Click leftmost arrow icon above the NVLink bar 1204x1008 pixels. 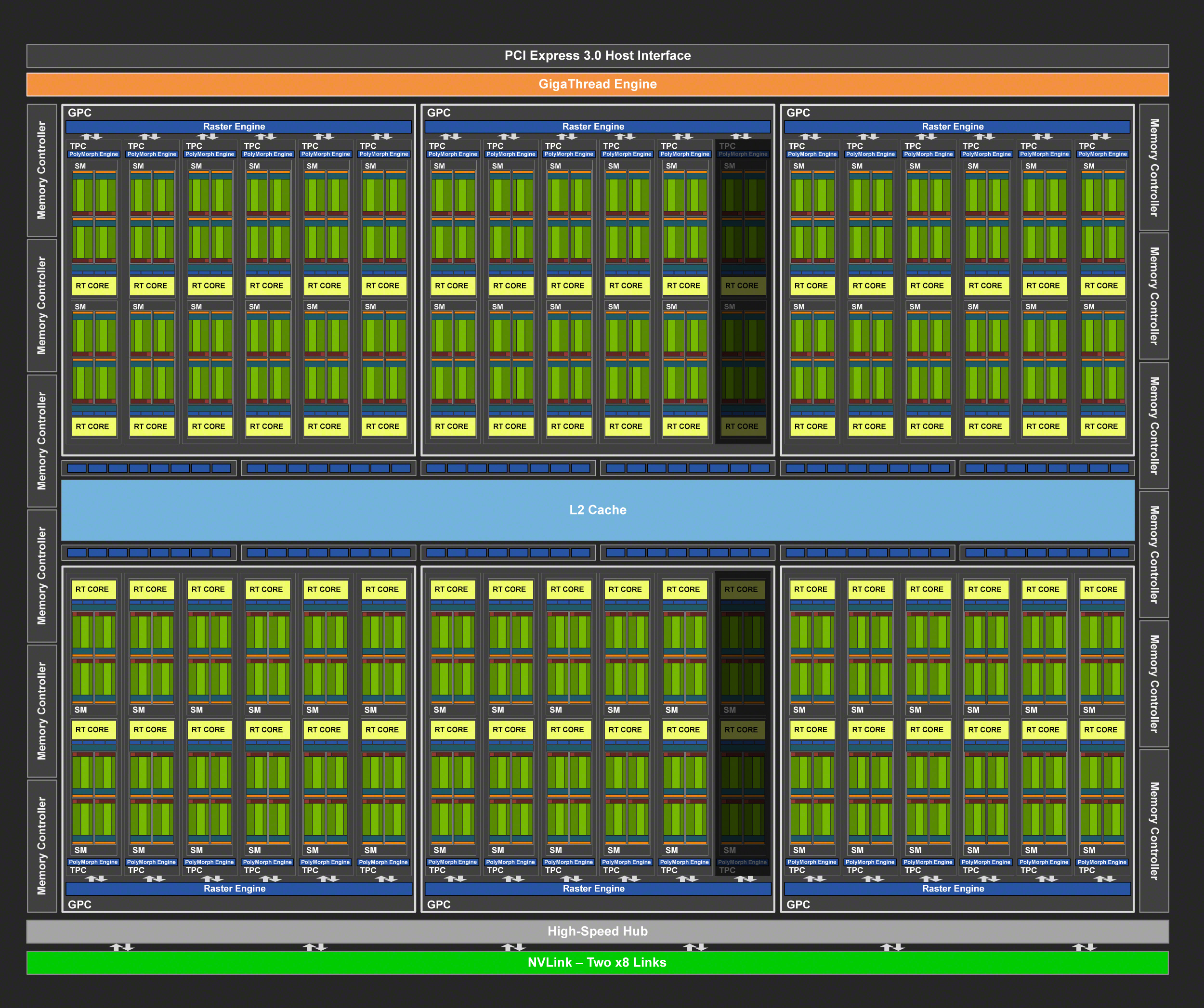coord(121,947)
